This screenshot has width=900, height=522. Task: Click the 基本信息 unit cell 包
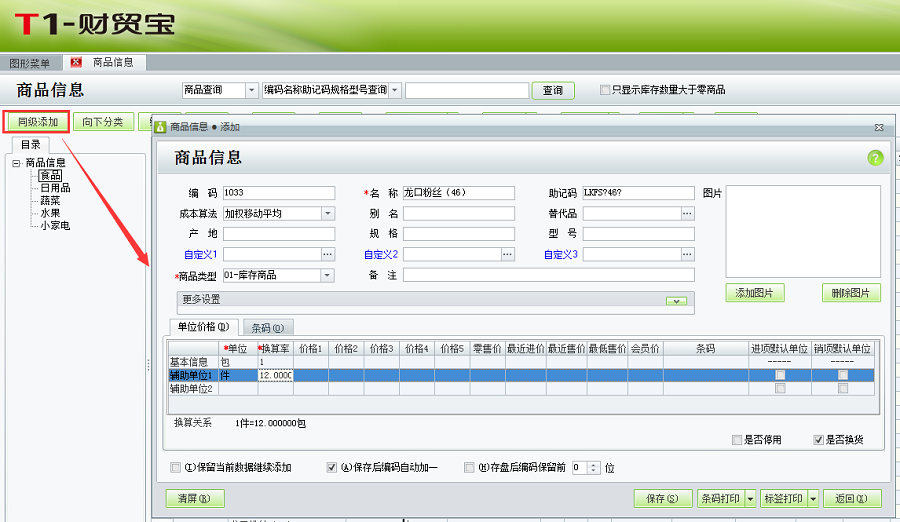[238, 362]
